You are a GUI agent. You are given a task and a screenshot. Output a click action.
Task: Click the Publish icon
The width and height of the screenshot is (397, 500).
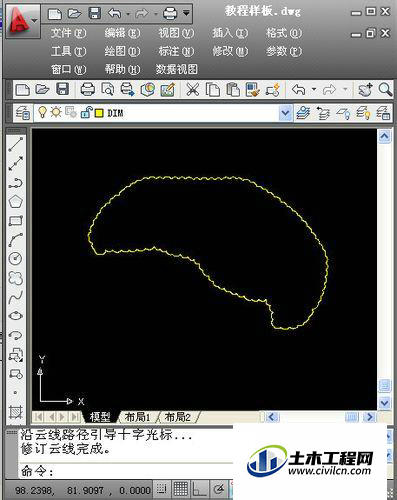point(127,90)
